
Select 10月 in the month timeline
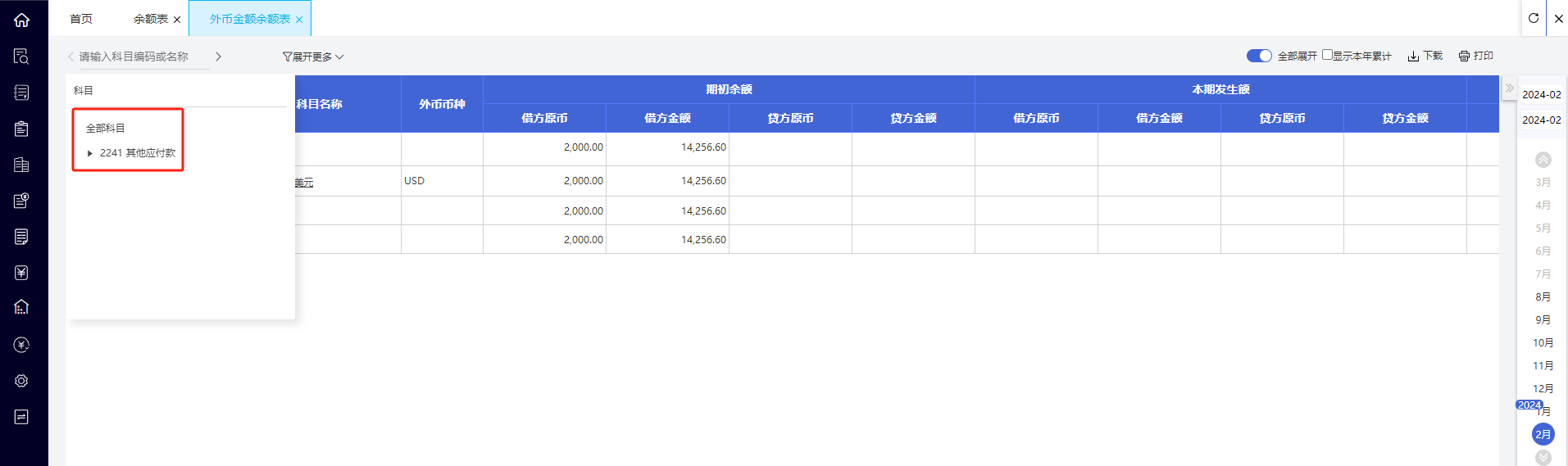[x=1543, y=342]
